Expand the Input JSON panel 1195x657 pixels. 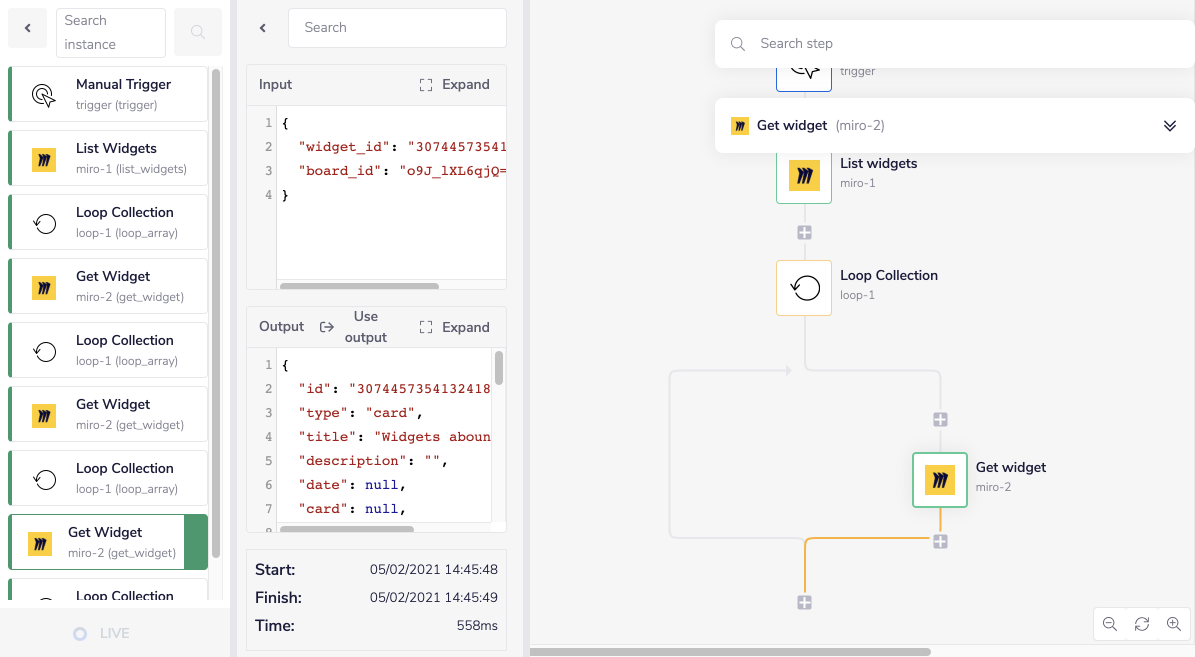tap(455, 85)
